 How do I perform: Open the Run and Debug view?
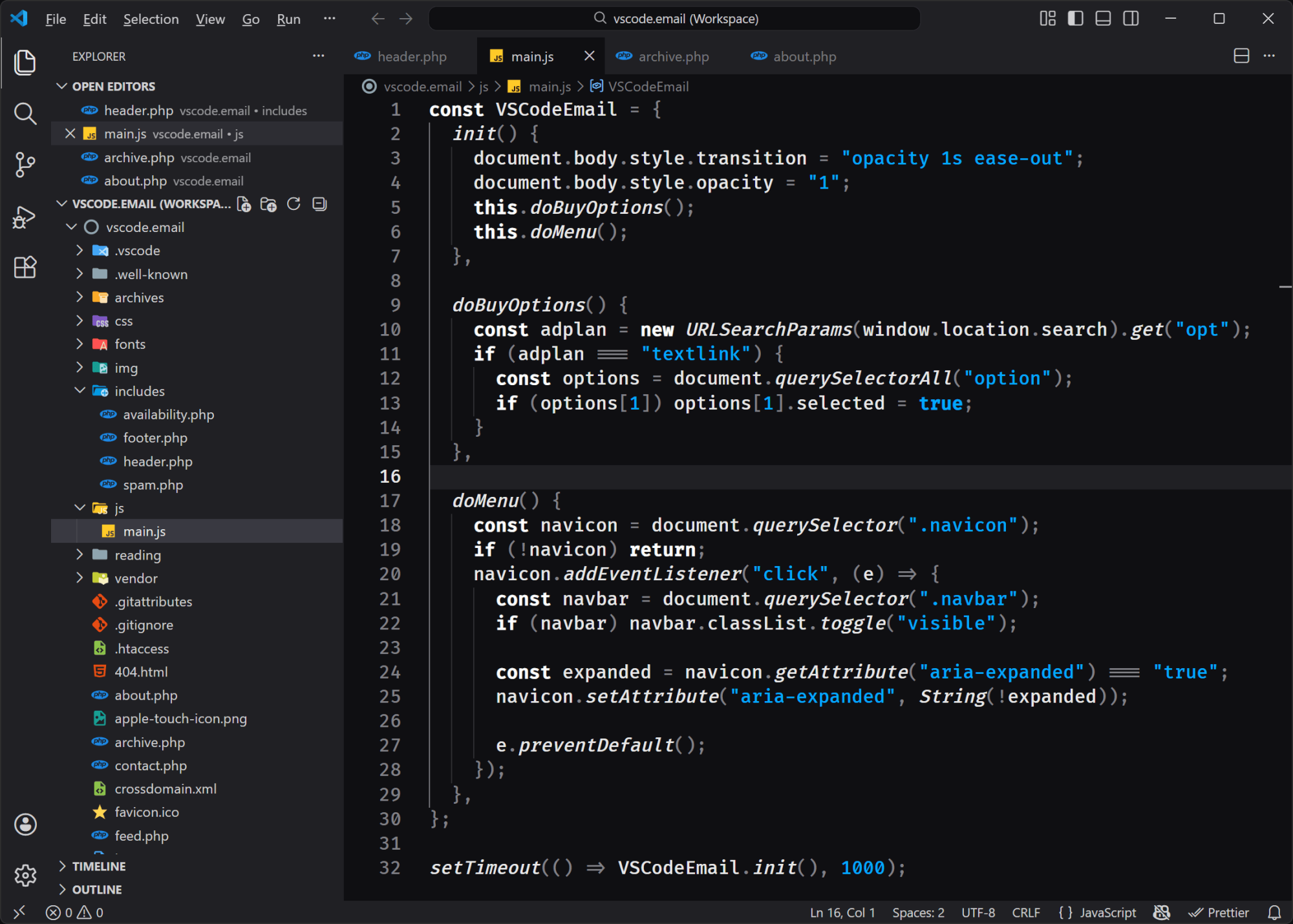coord(25,216)
